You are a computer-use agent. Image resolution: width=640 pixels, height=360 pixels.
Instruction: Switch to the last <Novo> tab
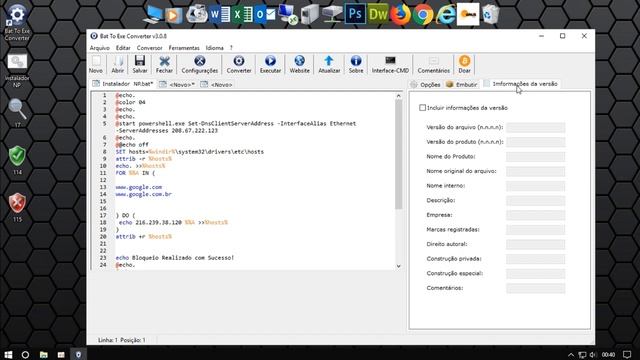(x=217, y=84)
